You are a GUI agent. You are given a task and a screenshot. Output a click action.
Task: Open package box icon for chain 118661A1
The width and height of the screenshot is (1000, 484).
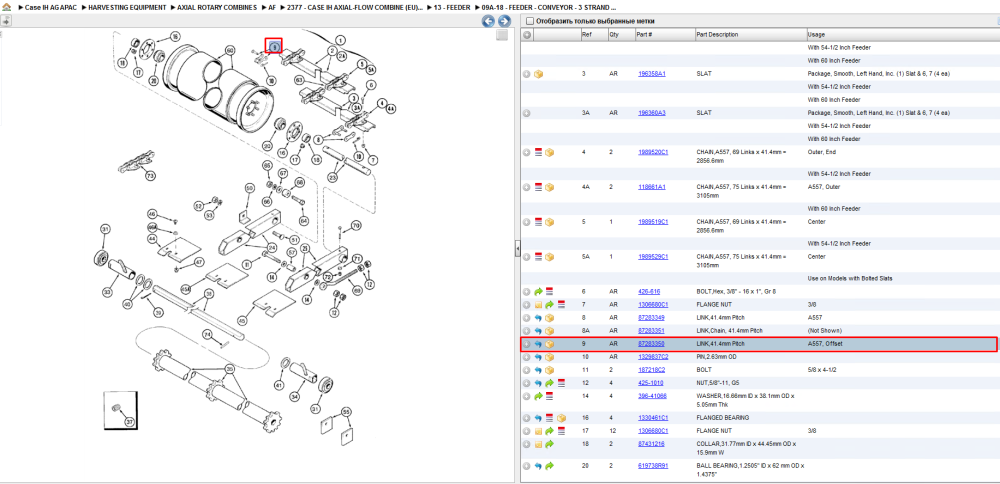click(550, 187)
